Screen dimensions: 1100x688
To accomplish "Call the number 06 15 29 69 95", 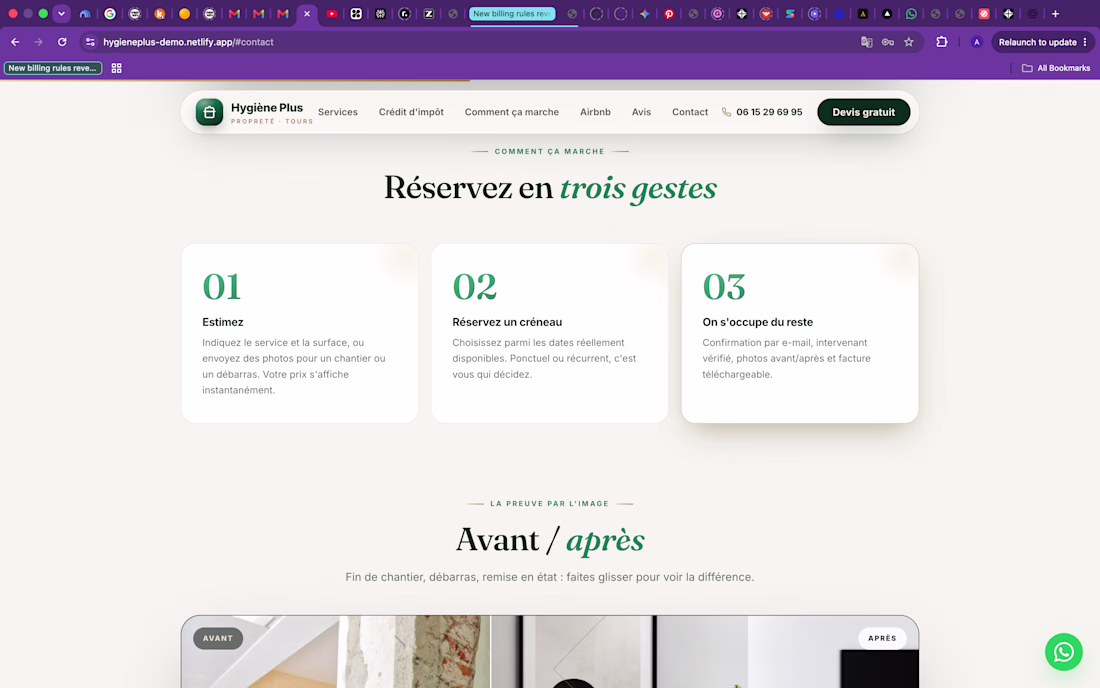I will [x=769, y=112].
